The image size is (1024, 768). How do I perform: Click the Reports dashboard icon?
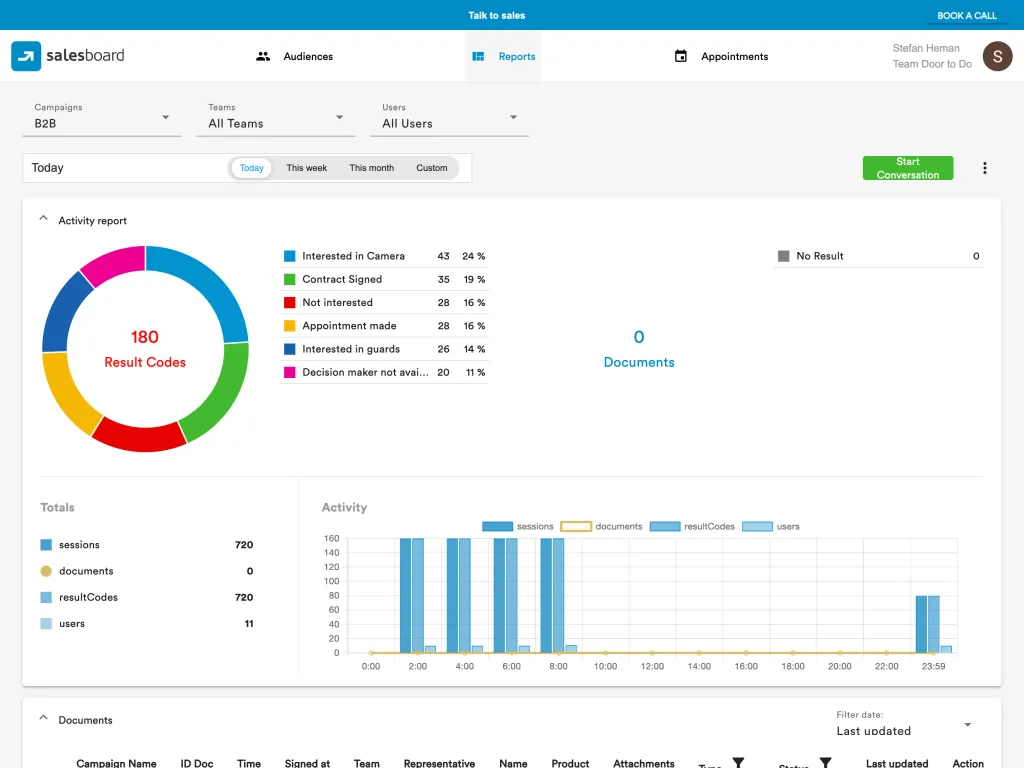pyautogui.click(x=478, y=57)
